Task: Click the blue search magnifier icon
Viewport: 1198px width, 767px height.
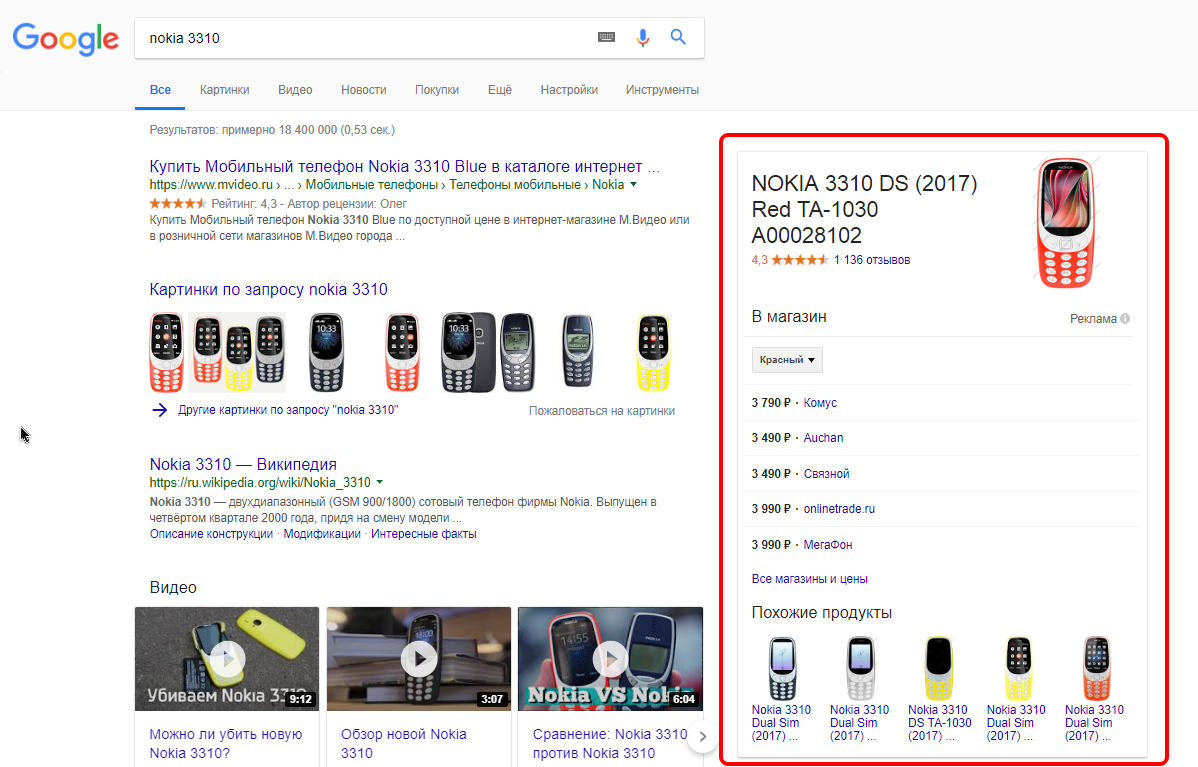Action: pos(678,37)
